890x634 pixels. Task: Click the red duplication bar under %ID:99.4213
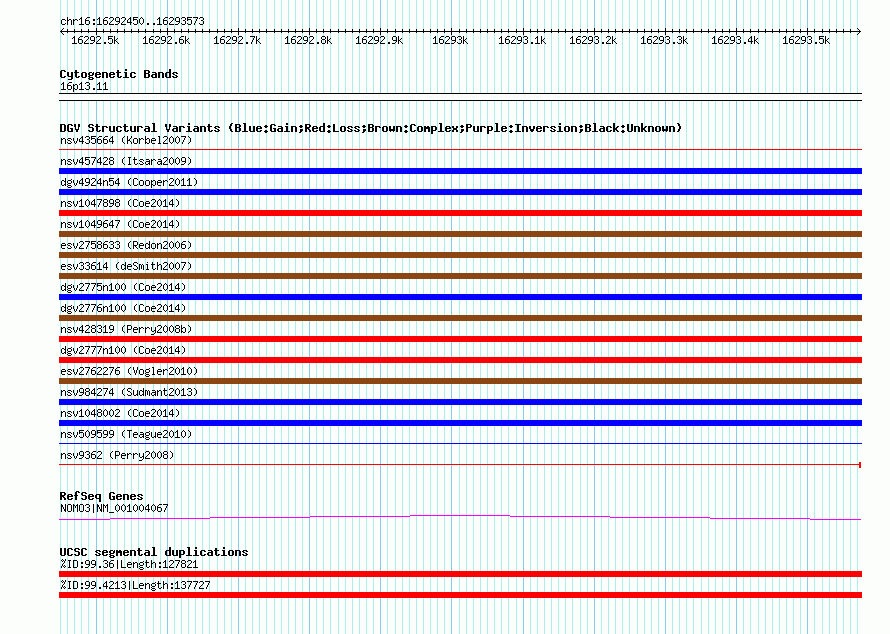coord(460,595)
